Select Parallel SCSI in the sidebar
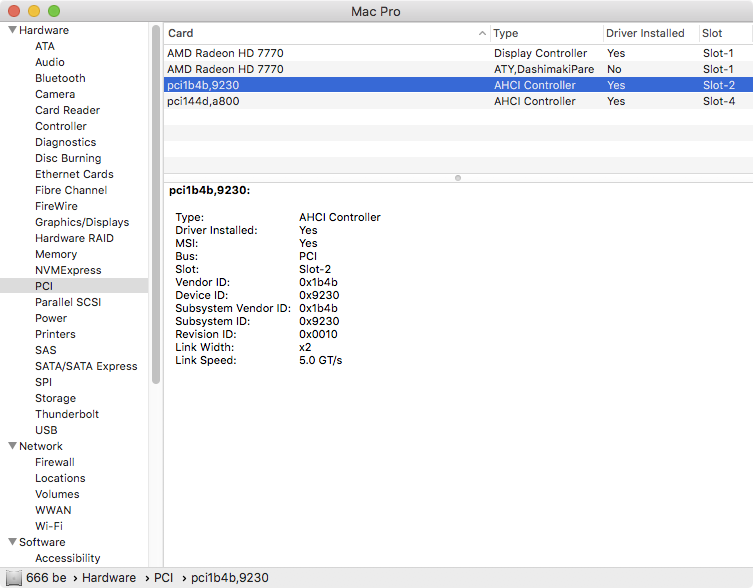The image size is (753, 588). tap(68, 302)
